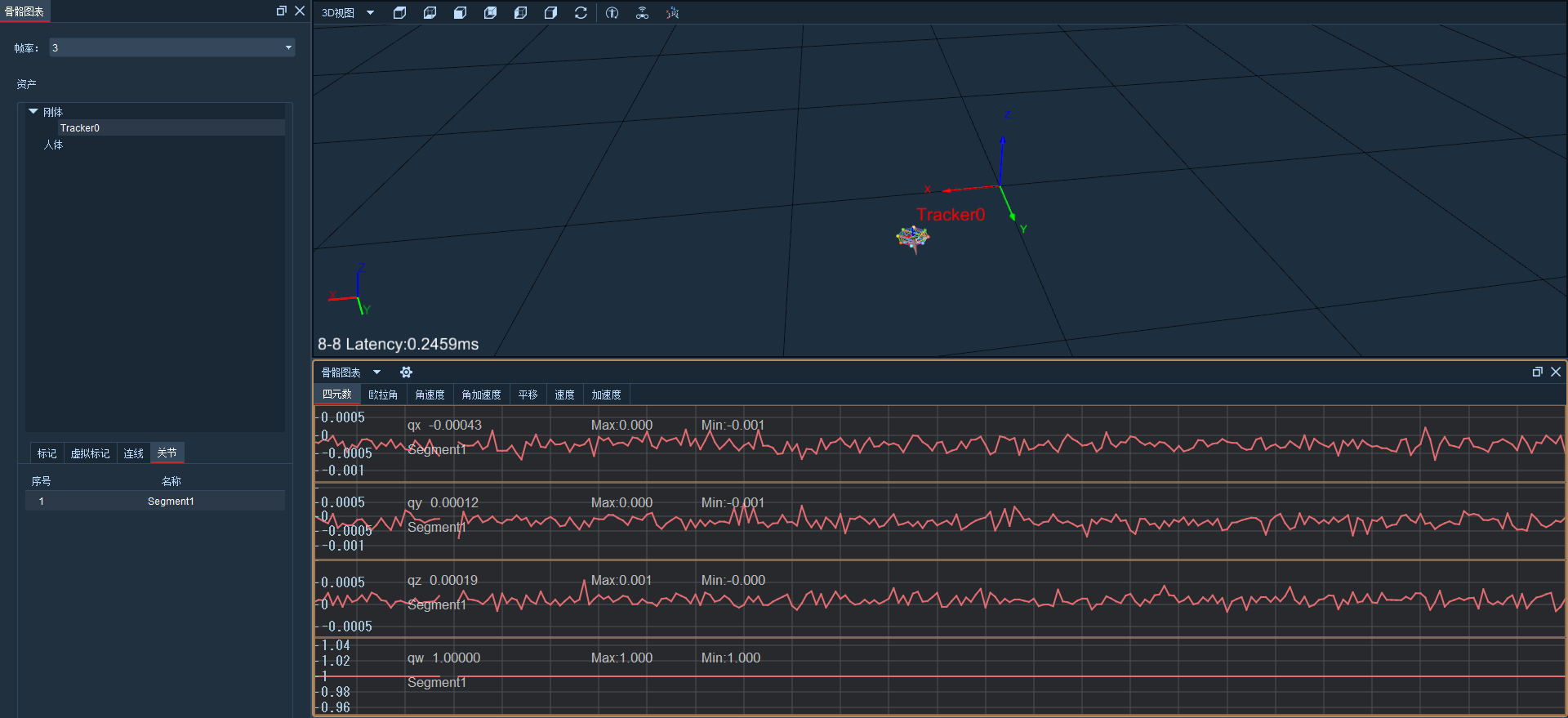This screenshot has width=1568, height=718.
Task: Open the frame rate combo box
Action: [x=171, y=47]
